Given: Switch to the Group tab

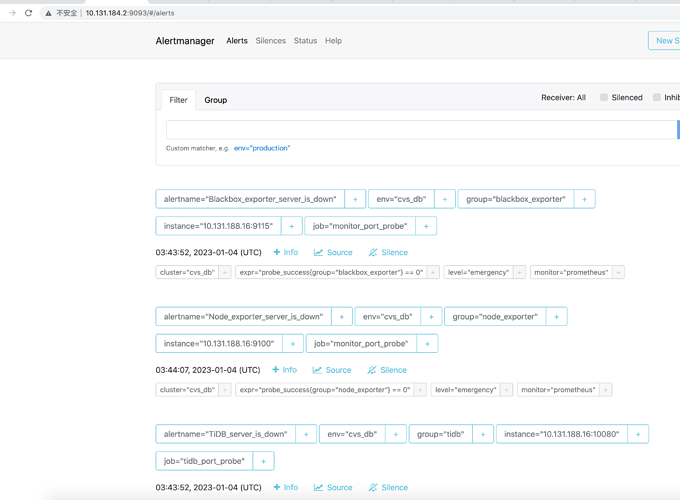Looking at the screenshot, I should pos(216,100).
